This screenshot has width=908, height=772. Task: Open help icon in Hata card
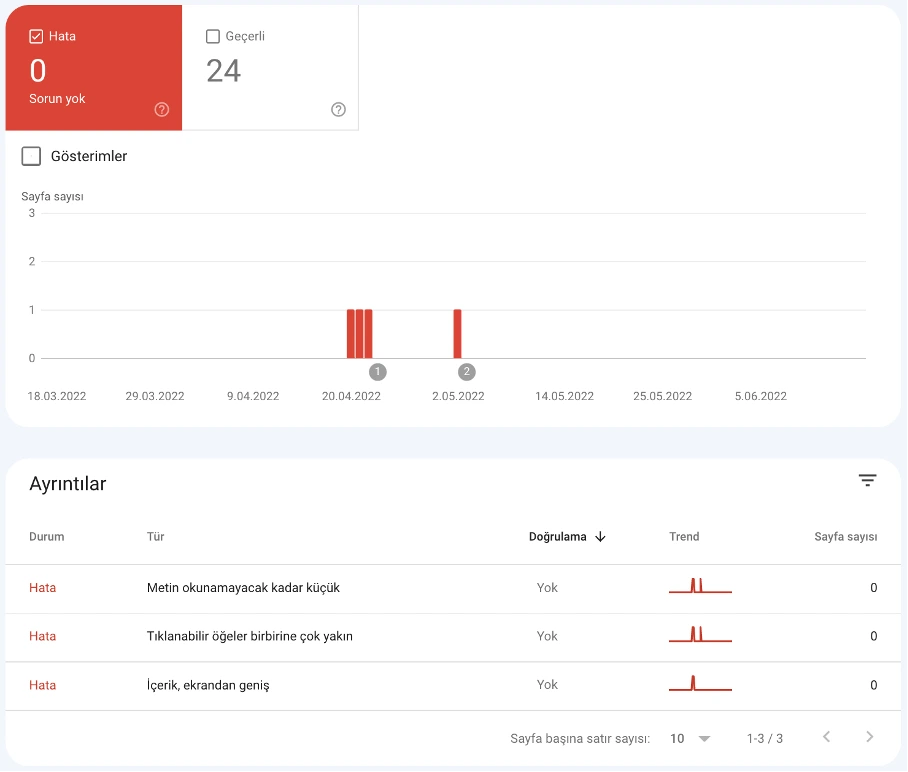click(162, 109)
